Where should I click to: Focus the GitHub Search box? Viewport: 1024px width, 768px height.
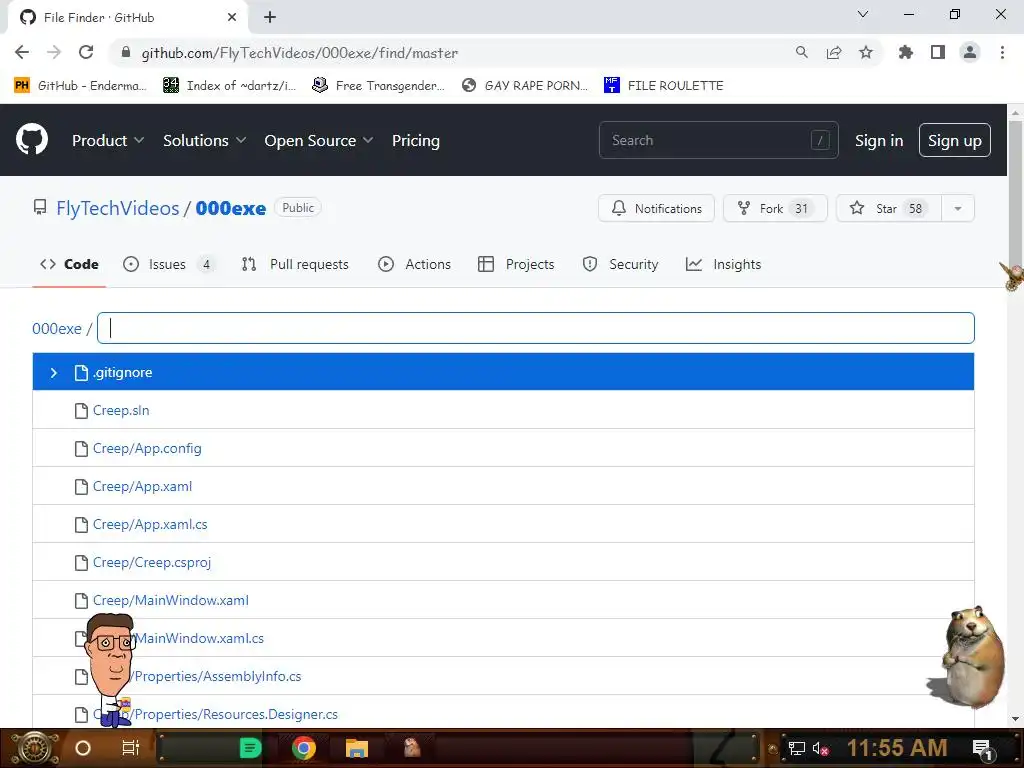pos(718,140)
